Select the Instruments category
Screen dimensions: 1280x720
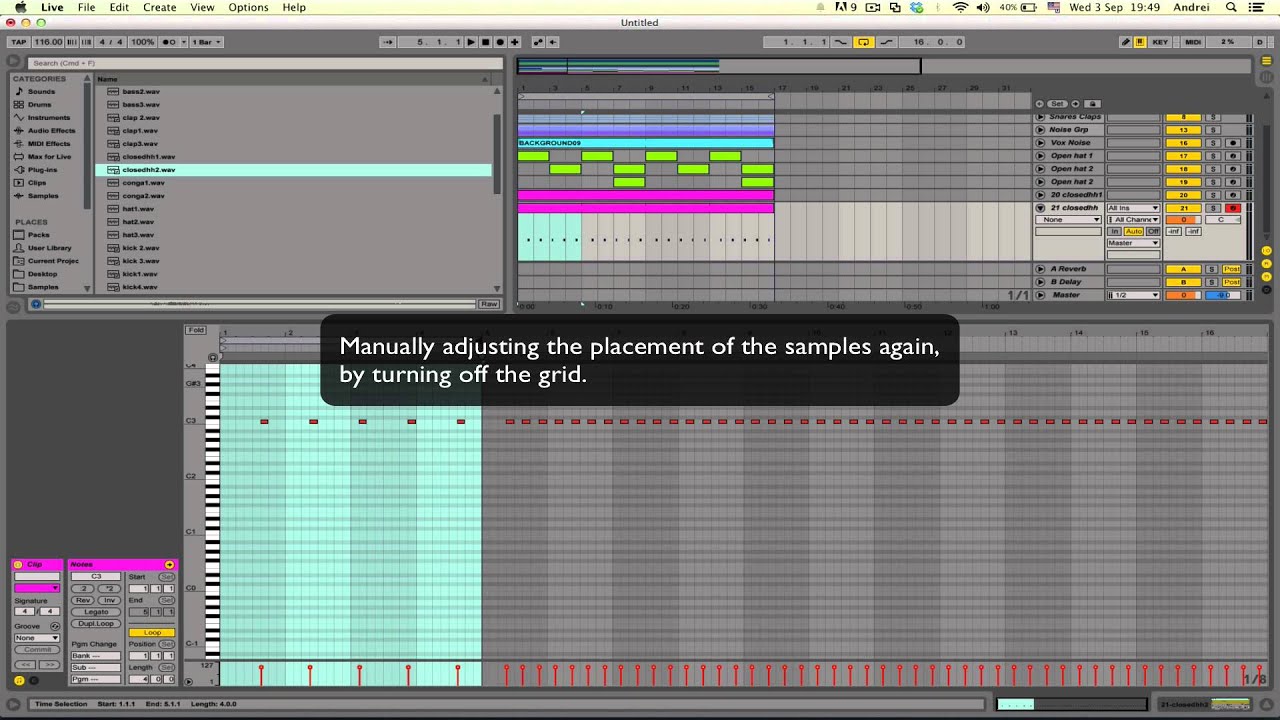[48, 117]
